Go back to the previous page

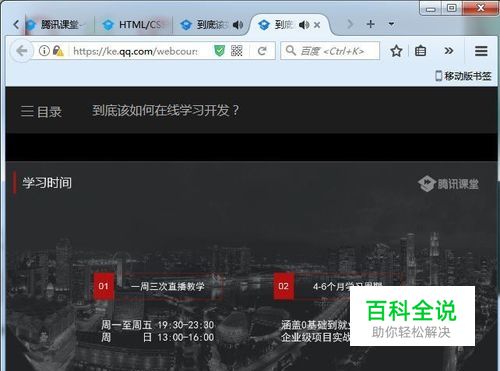pos(22,51)
